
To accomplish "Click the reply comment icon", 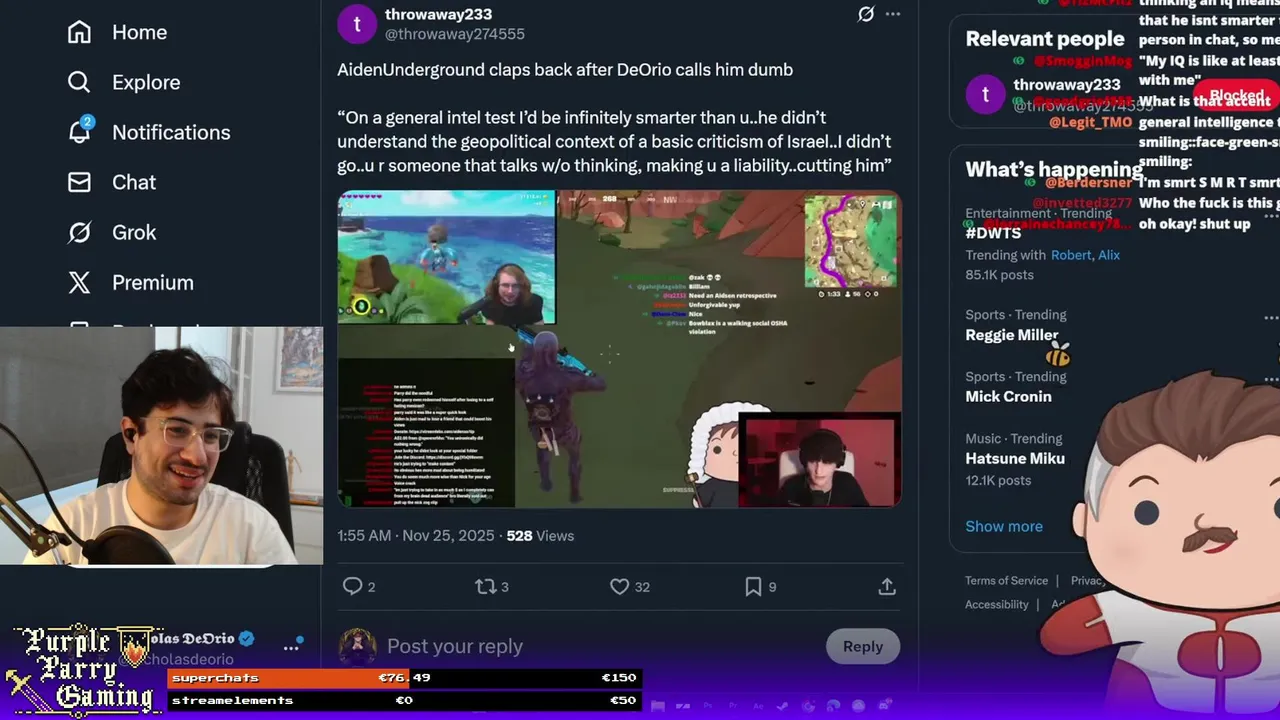I will (x=353, y=587).
